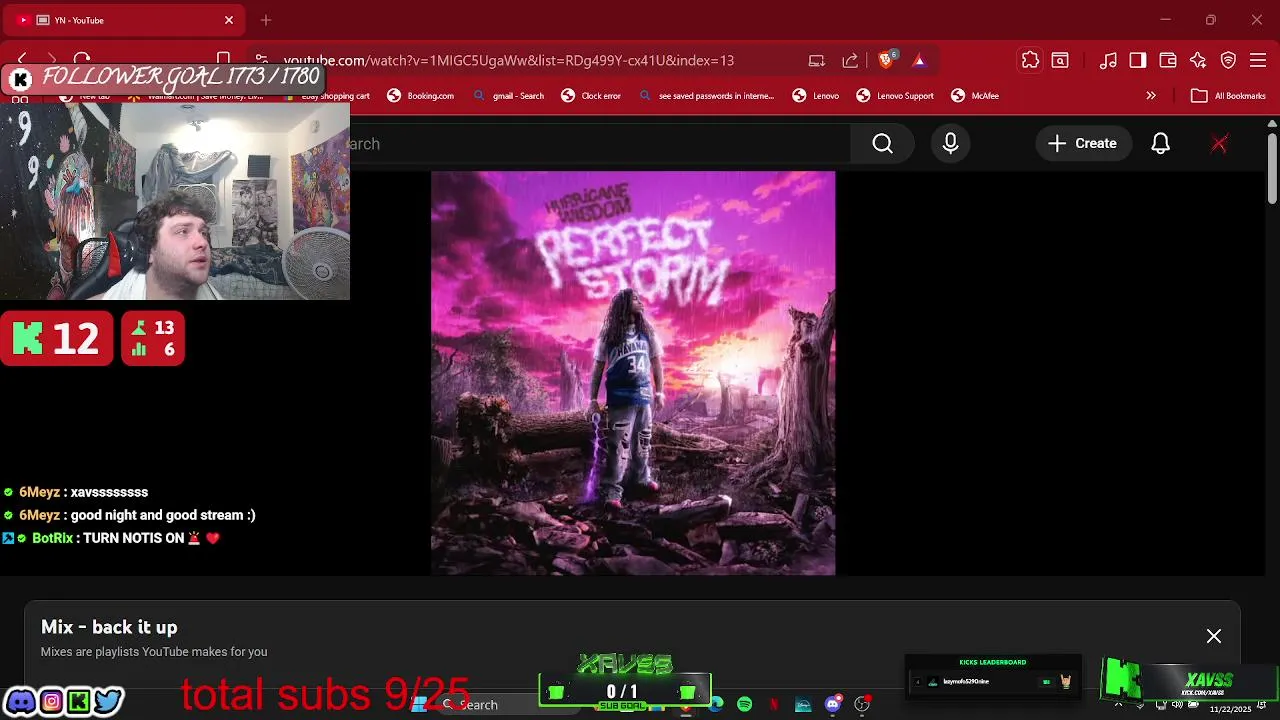Reload the current YouTube page
This screenshot has width=1280, height=720.
(x=82, y=60)
